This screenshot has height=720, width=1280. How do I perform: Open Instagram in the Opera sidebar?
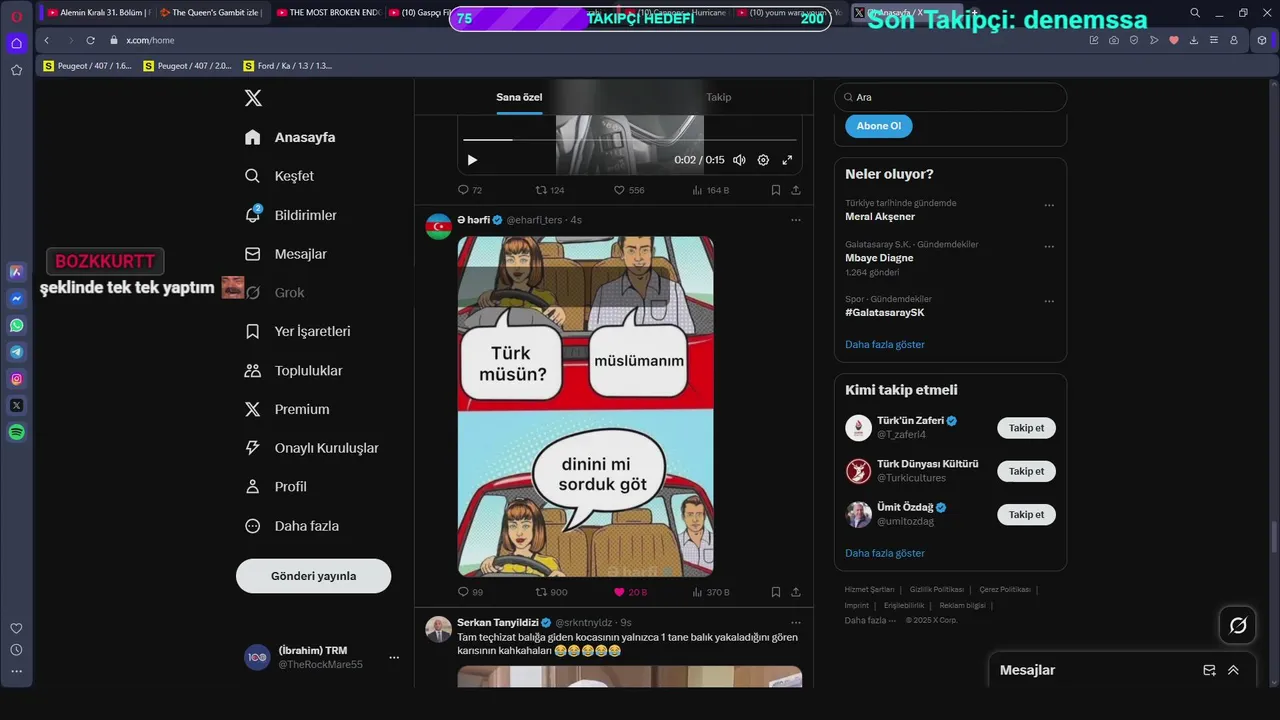[x=17, y=379]
